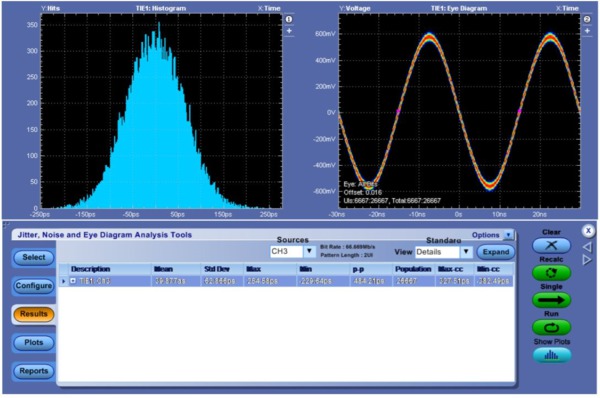Click the Single run arrow button
The width and height of the screenshot is (600, 398).
click(551, 300)
